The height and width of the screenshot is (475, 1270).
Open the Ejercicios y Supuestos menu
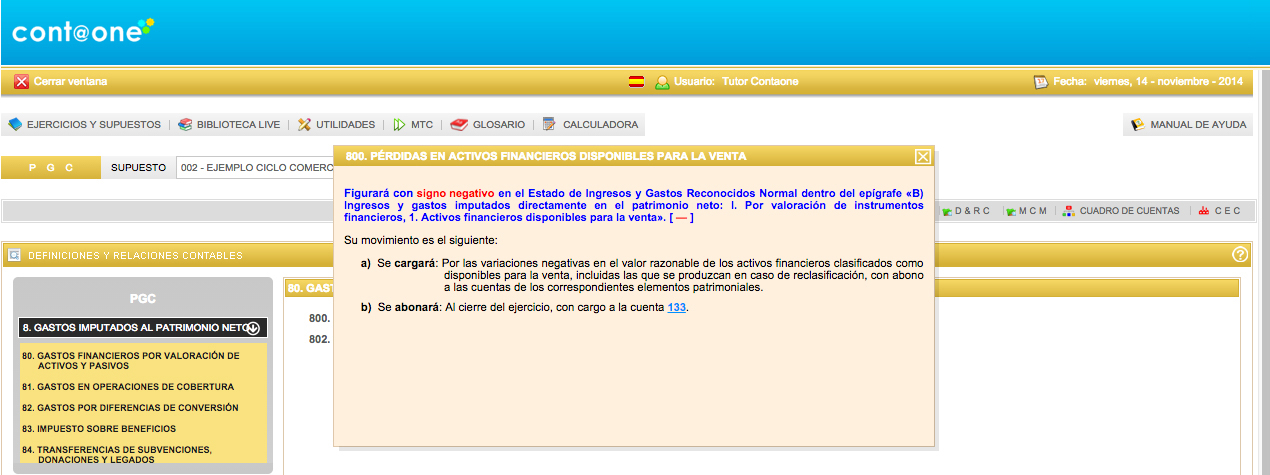[93, 125]
